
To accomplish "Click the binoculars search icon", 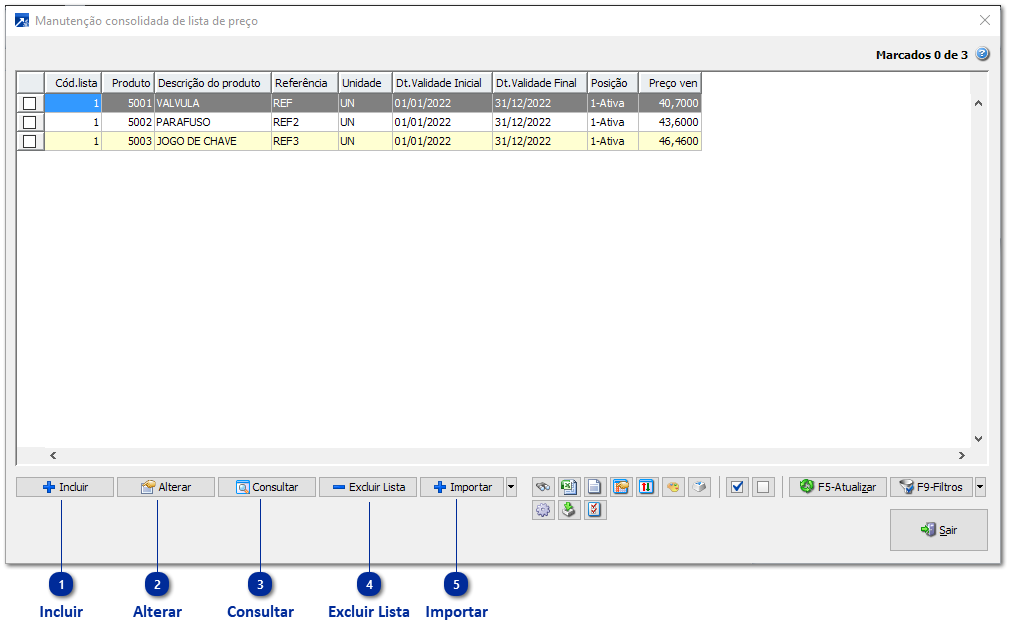I will [x=543, y=487].
